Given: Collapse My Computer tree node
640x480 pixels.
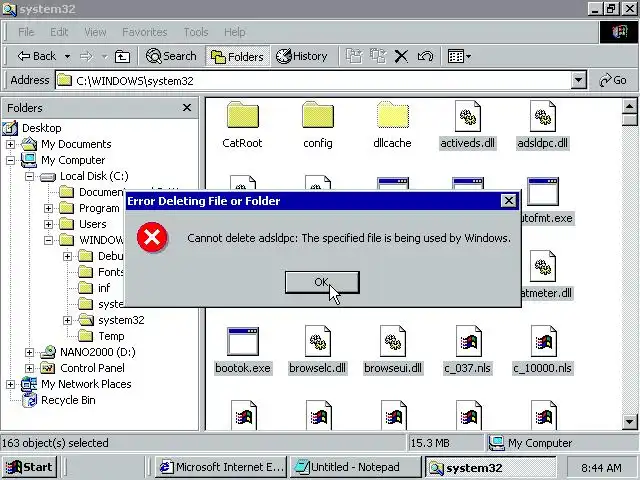Looking at the screenshot, I should pyautogui.click(x=10, y=160).
